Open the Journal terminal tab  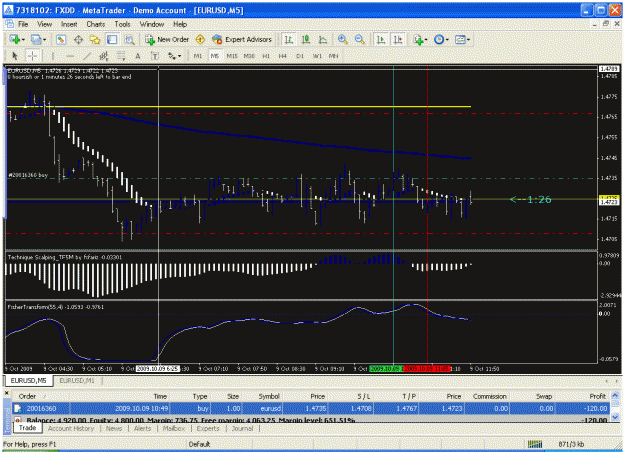pos(242,428)
